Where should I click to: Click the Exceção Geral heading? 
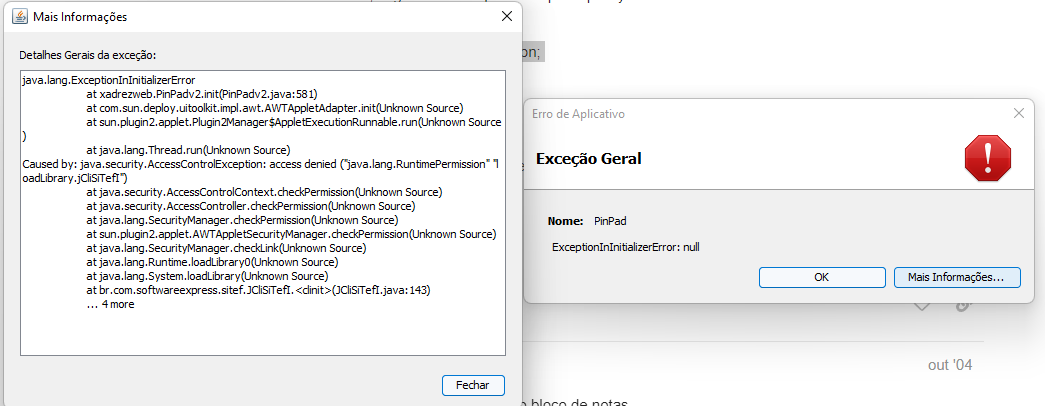click(x=588, y=159)
